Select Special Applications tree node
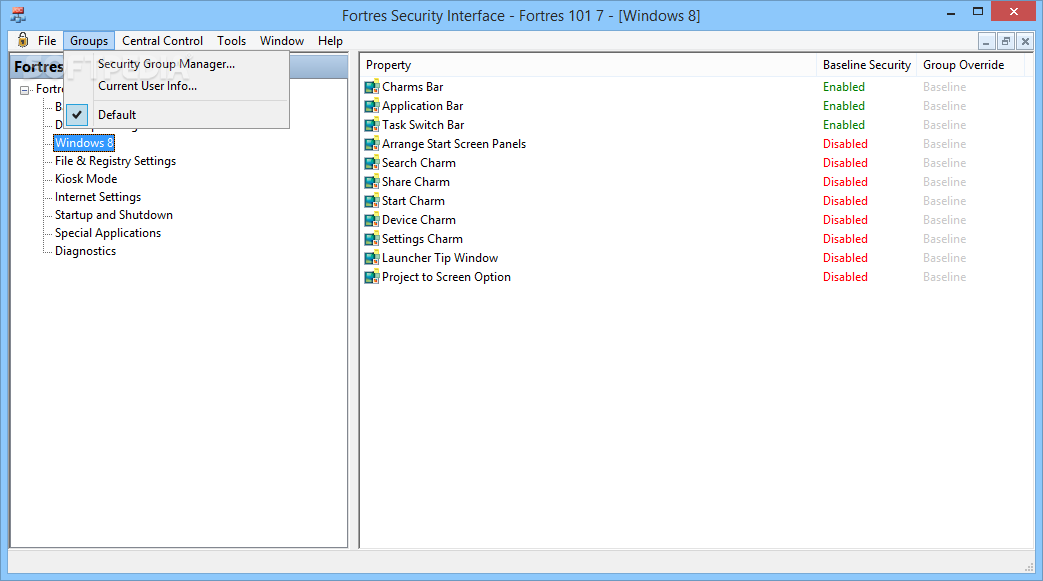This screenshot has width=1043, height=581. (108, 233)
